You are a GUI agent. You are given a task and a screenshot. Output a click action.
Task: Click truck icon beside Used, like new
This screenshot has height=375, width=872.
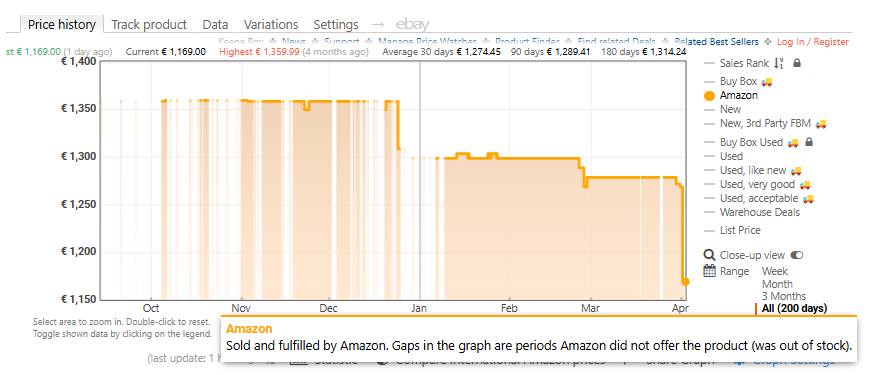coord(796,171)
